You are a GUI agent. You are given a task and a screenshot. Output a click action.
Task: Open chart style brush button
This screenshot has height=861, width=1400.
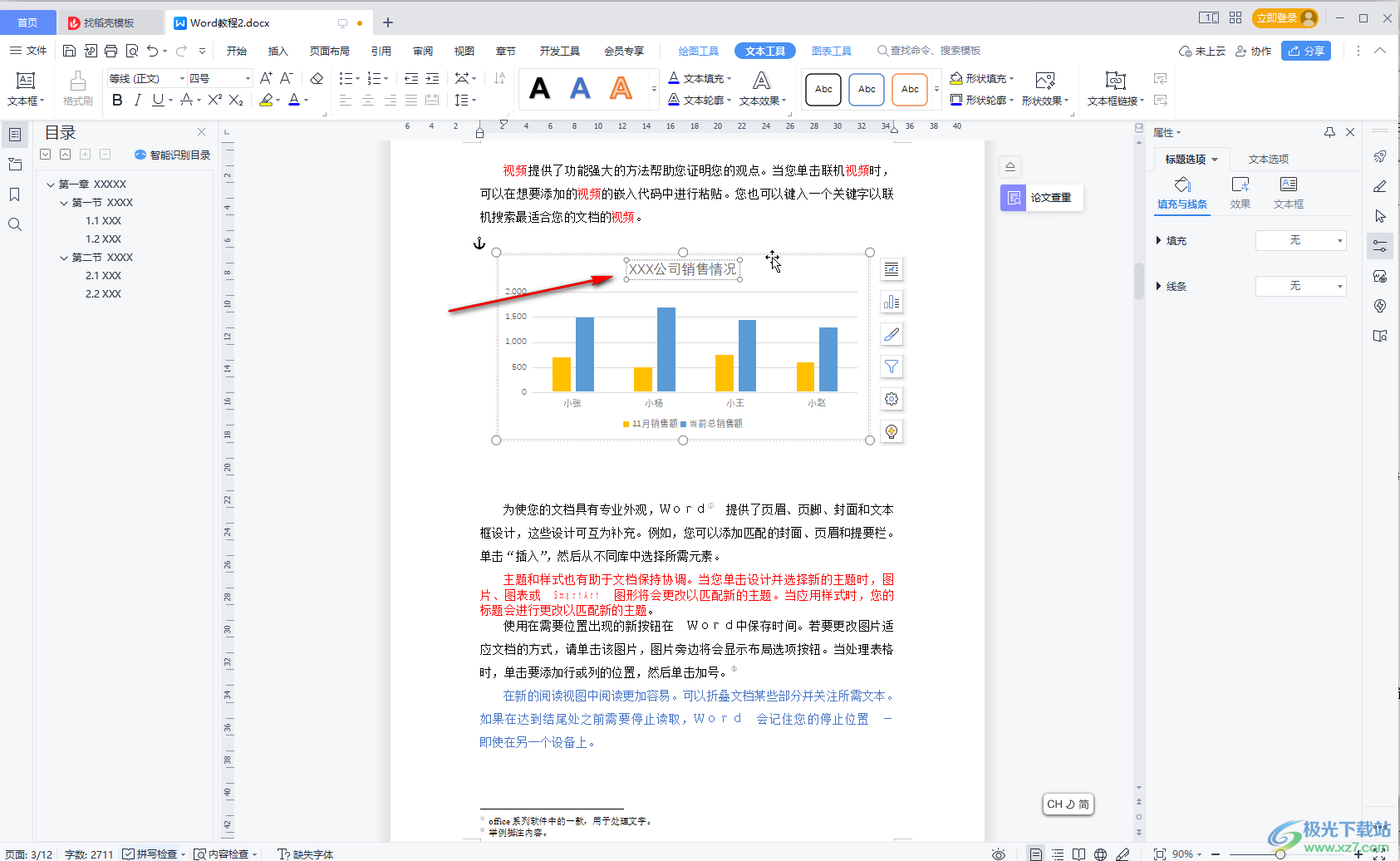tap(892, 334)
